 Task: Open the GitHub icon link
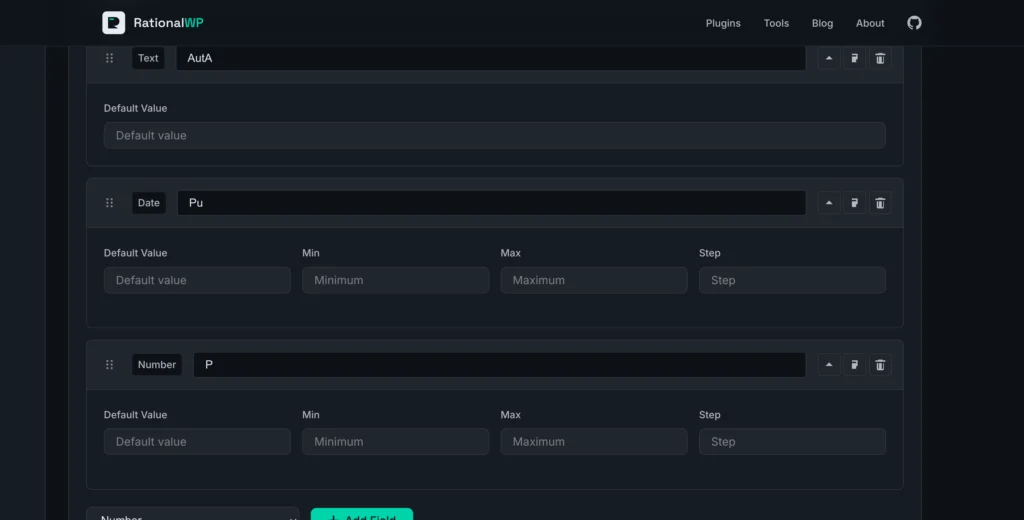pos(914,23)
